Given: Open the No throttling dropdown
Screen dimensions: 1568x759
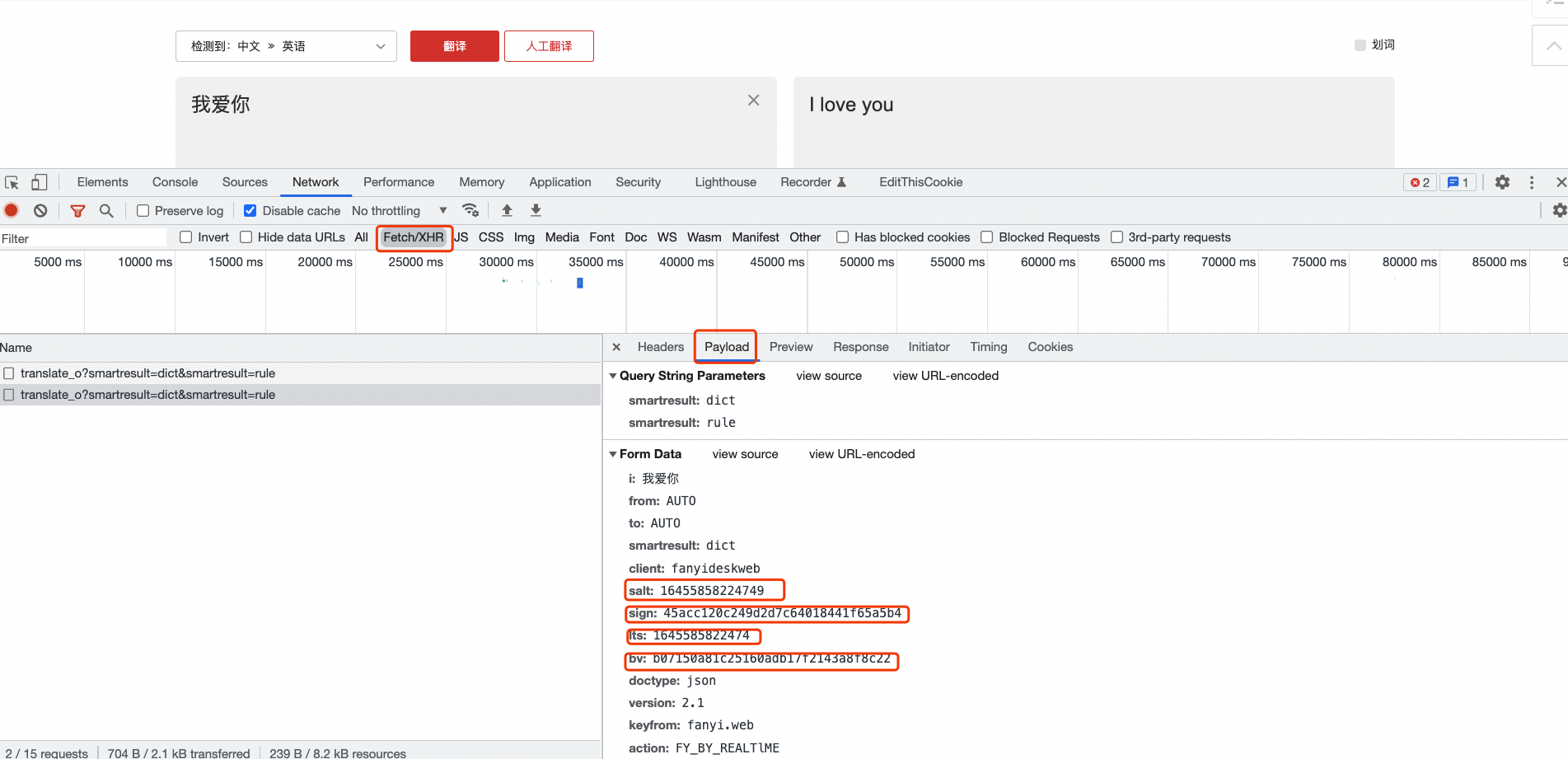Looking at the screenshot, I should click(399, 211).
